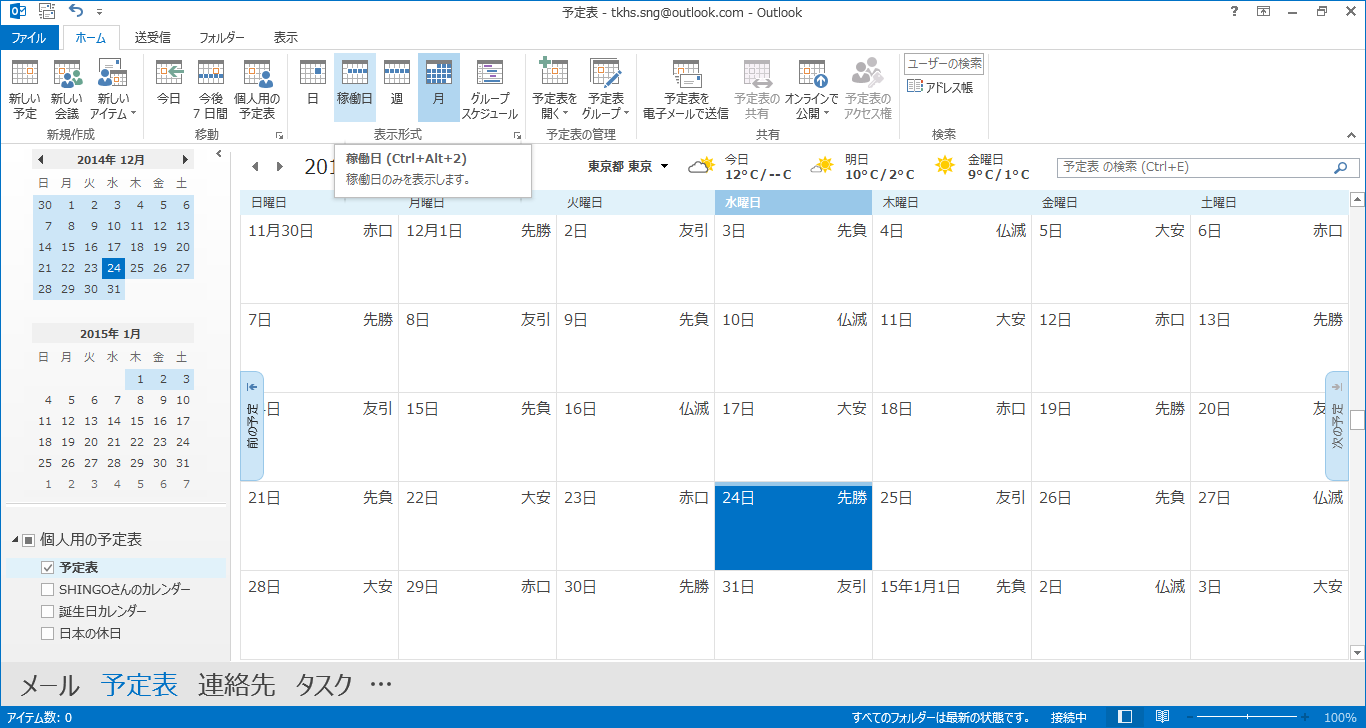This screenshot has height=728, width=1366.
Task: Collapse the folder pane with the arrow
Action: click(219, 154)
